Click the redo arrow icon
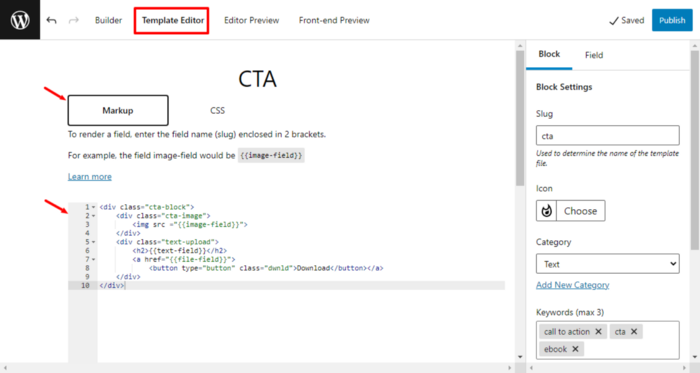This screenshot has width=700, height=373. tap(74, 20)
